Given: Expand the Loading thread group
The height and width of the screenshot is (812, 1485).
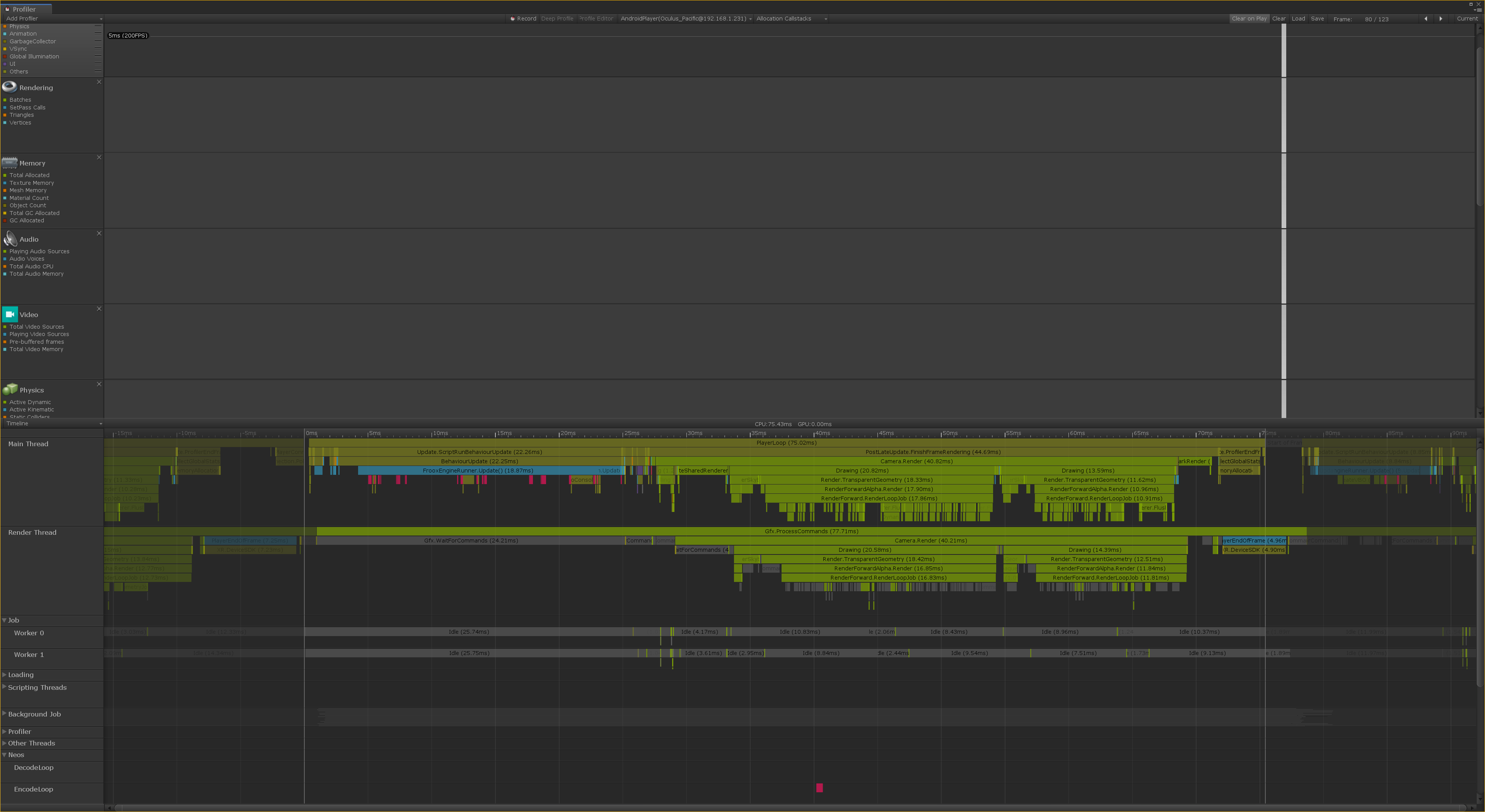Looking at the screenshot, I should [5, 674].
